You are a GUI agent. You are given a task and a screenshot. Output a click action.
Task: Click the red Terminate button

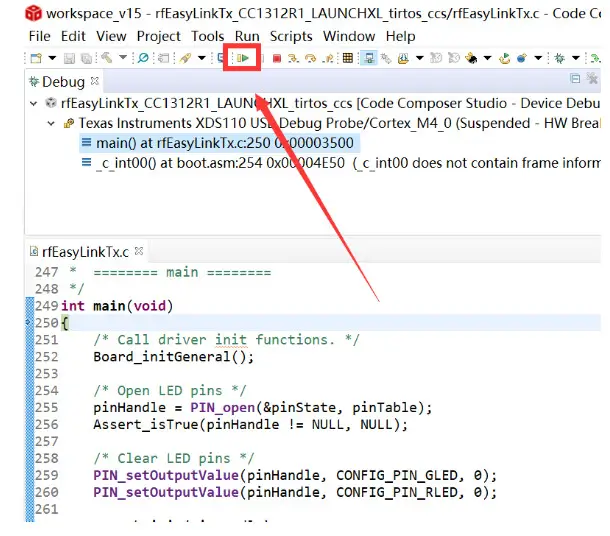click(277, 59)
